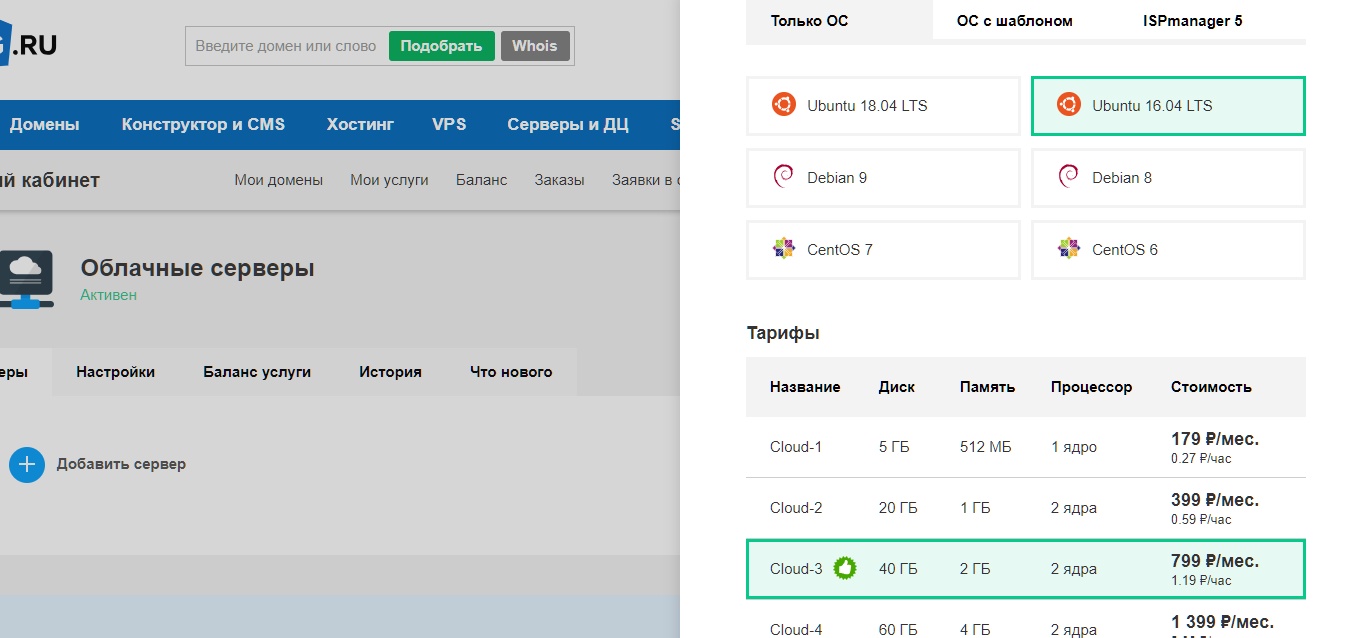
Task: Open the VPS menu
Action: click(449, 124)
